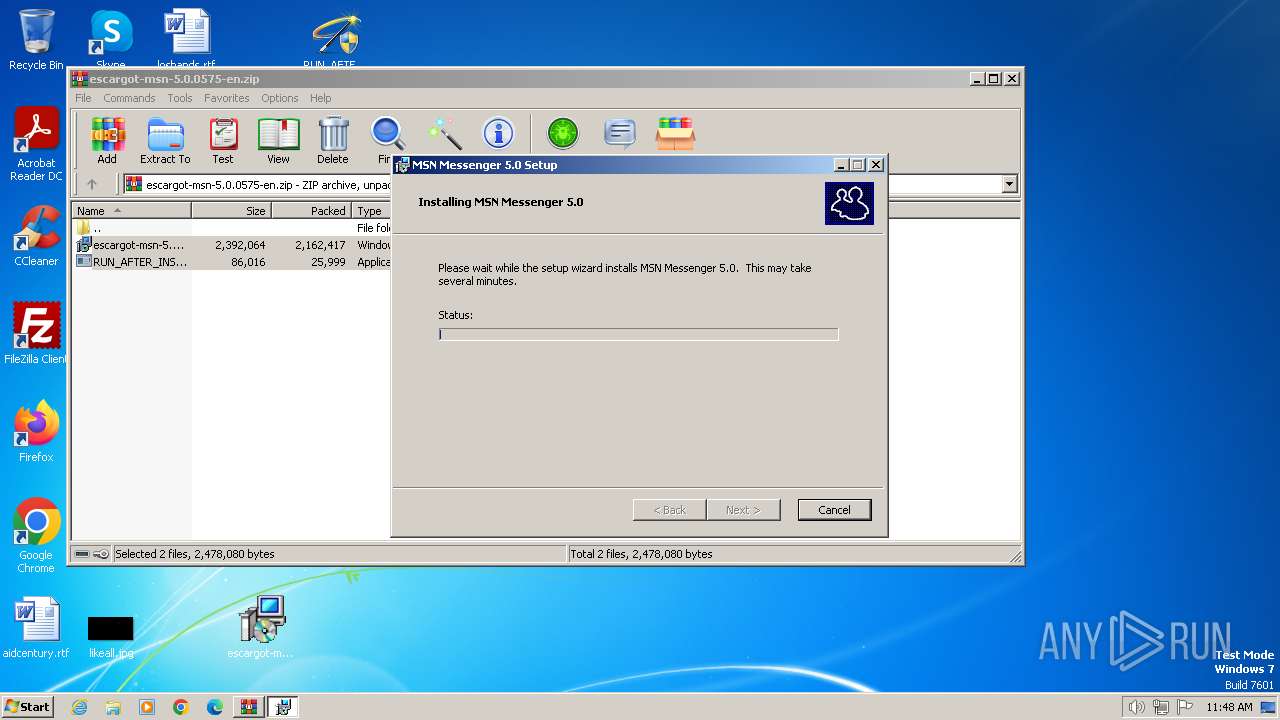This screenshot has height=720, width=1280.
Task: Click the VirusScan green bug icon
Action: 563,133
